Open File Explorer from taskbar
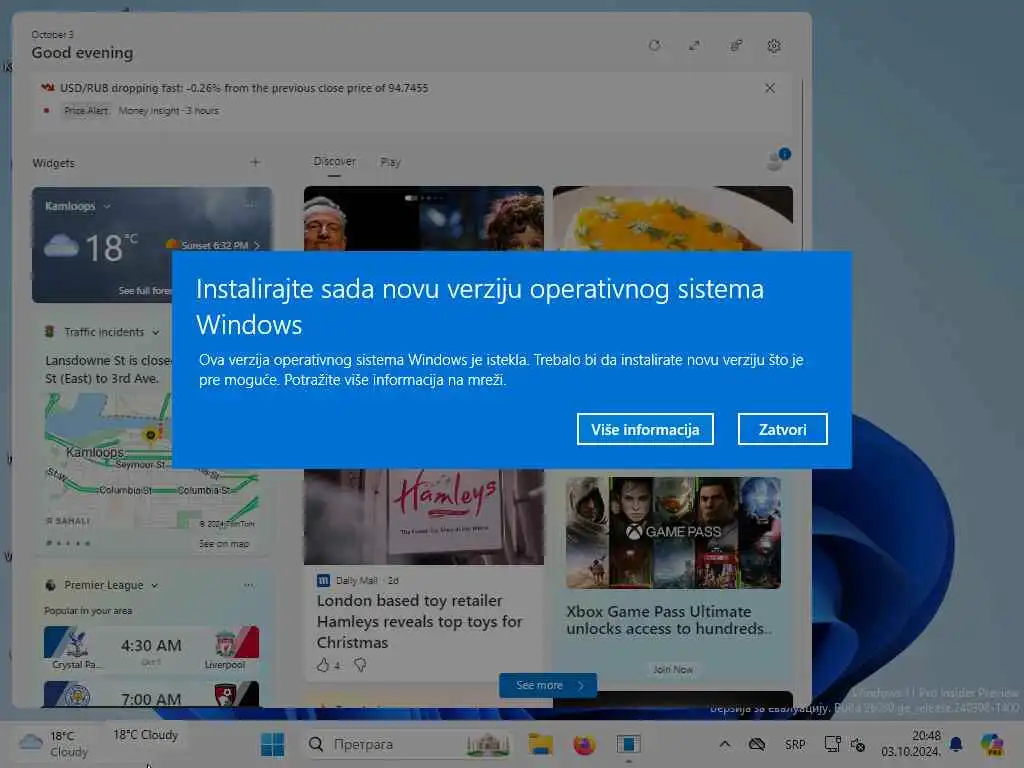Viewport: 1024px width, 768px height. point(541,744)
